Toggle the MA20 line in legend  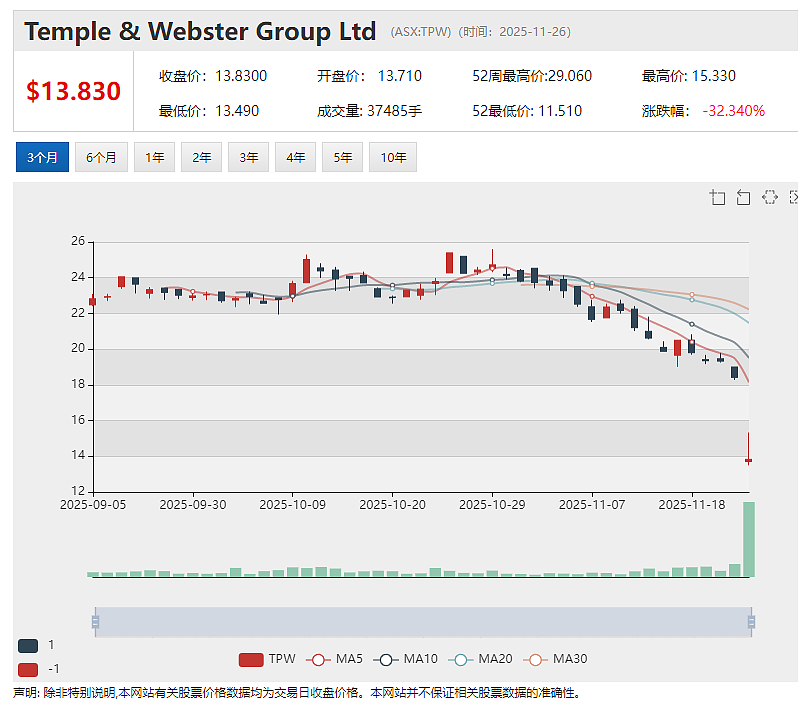[480, 659]
